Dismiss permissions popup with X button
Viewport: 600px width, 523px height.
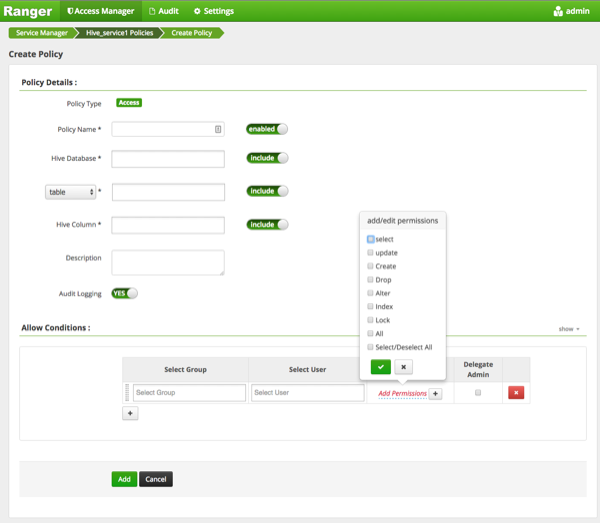[403, 367]
